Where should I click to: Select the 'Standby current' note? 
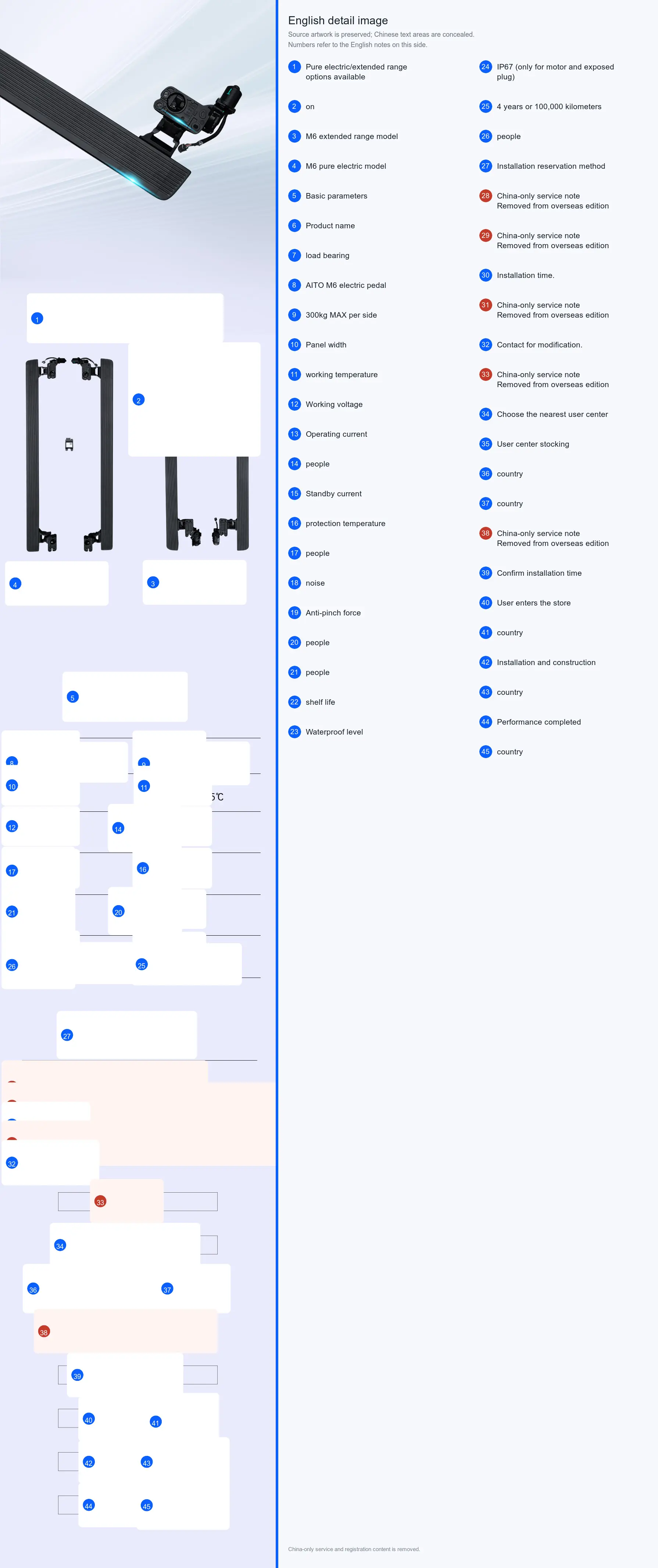tap(333, 494)
